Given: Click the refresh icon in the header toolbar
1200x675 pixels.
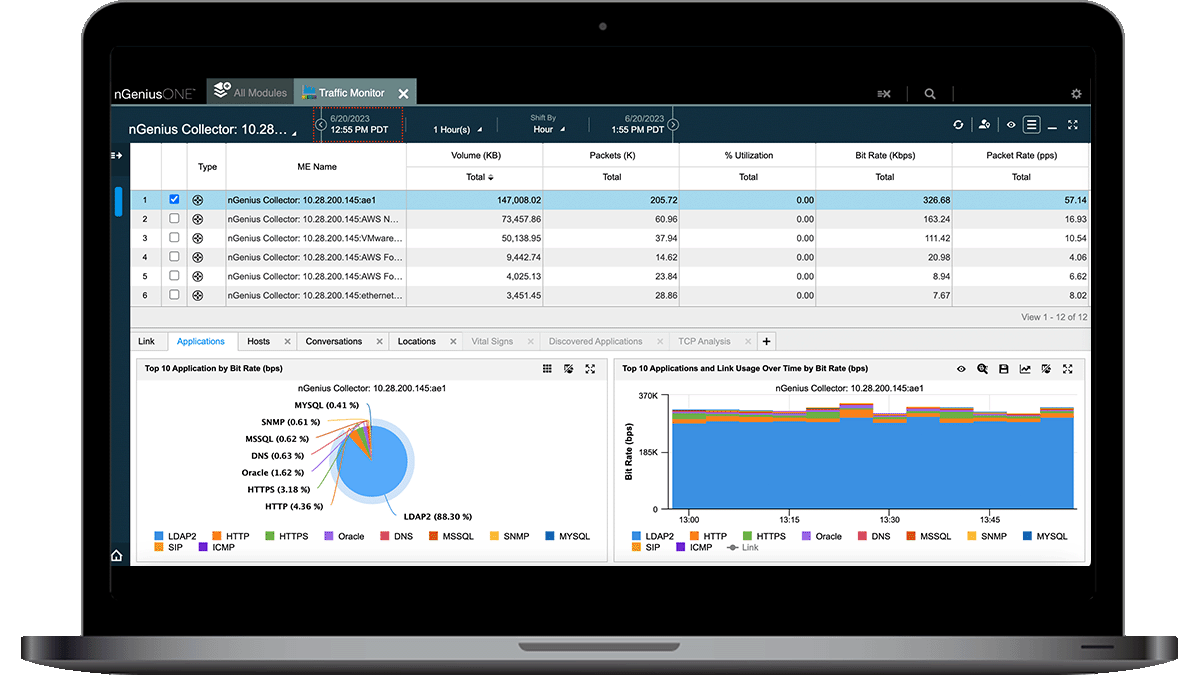Looking at the screenshot, I should point(958,125).
